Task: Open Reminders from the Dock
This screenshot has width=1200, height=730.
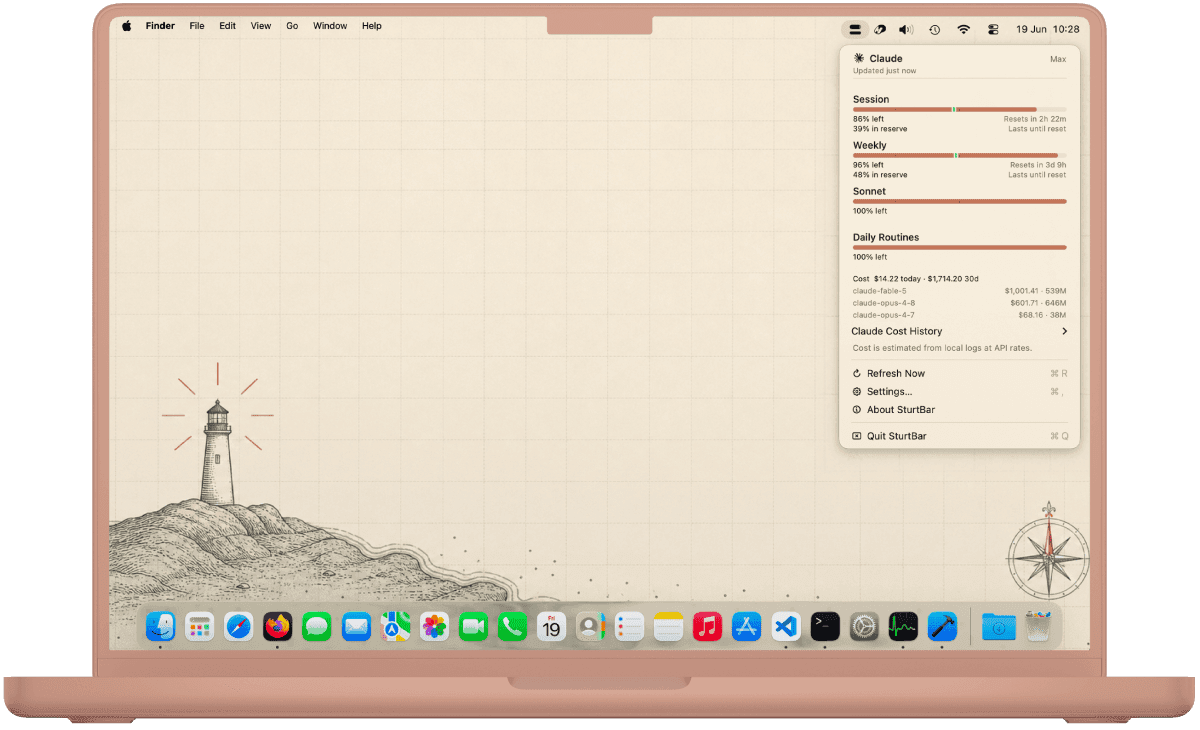Action: coord(629,627)
